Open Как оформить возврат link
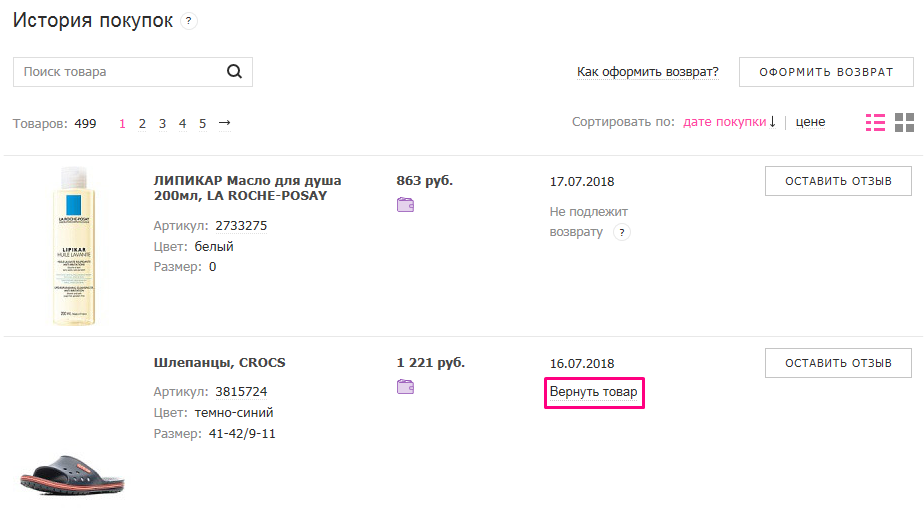 pyautogui.click(x=648, y=72)
